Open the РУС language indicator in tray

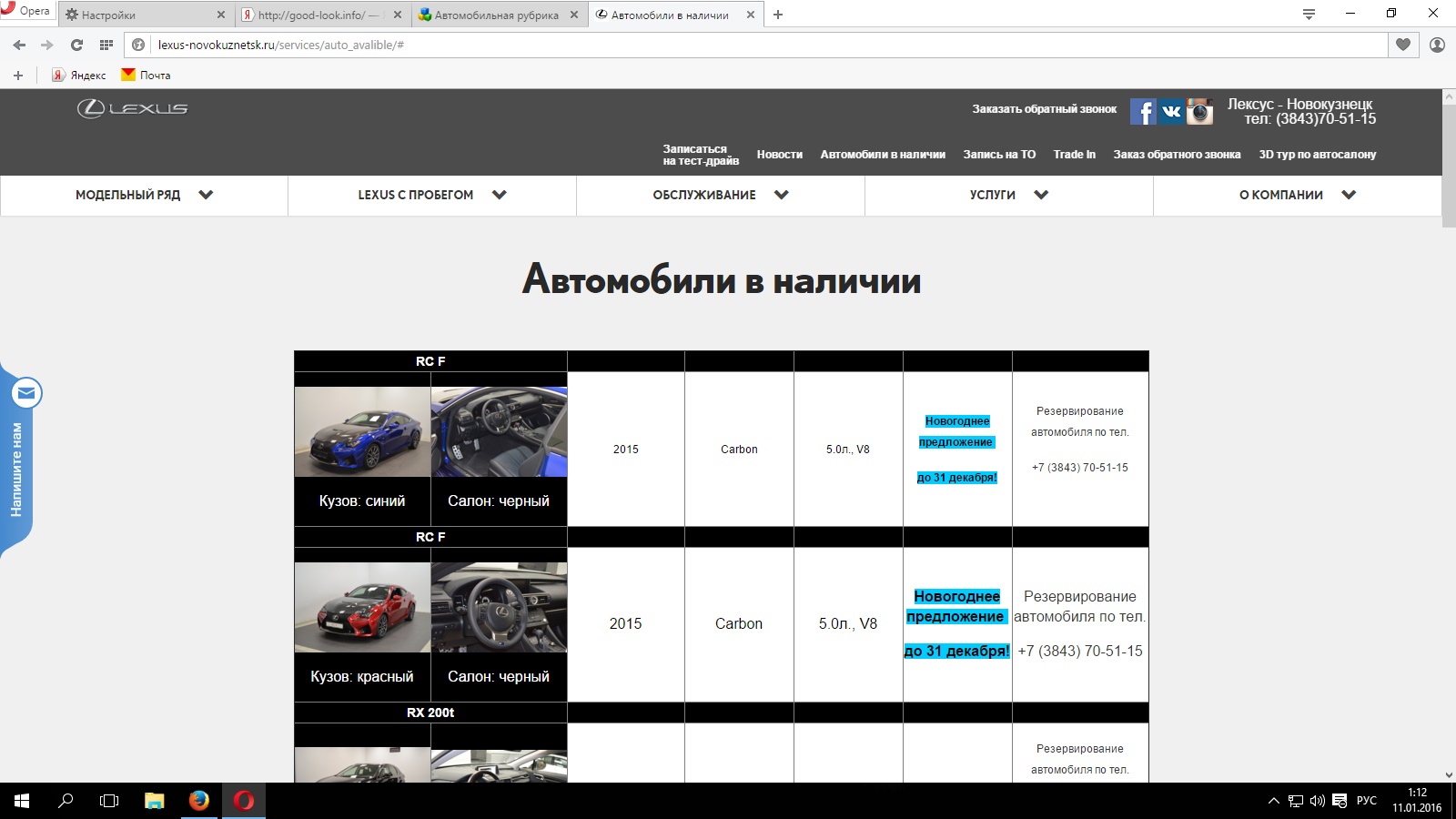tap(1366, 801)
